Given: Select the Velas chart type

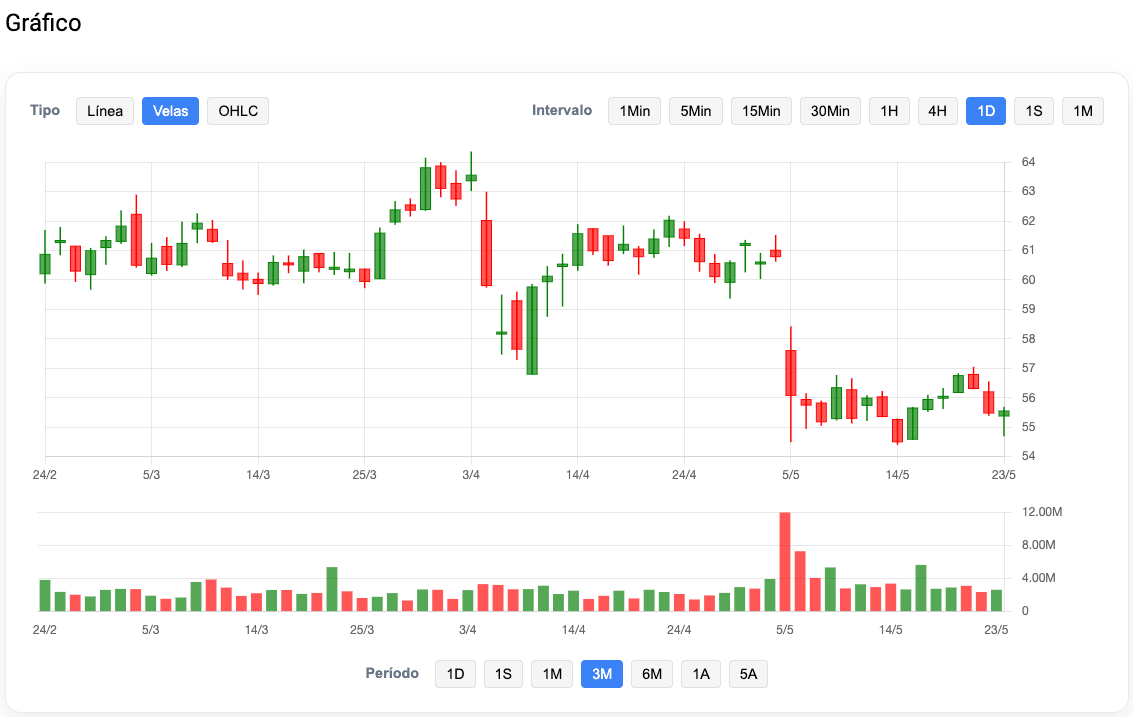Looking at the screenshot, I should [x=170, y=110].
